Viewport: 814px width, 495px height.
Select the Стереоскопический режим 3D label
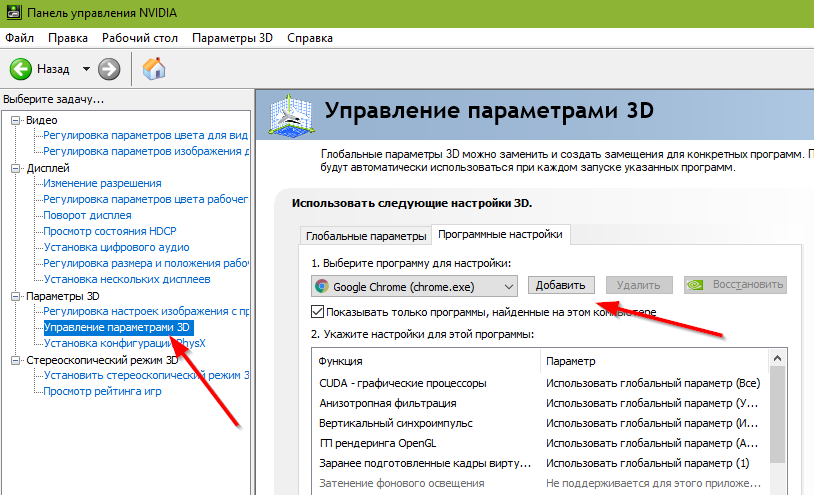click(102, 360)
